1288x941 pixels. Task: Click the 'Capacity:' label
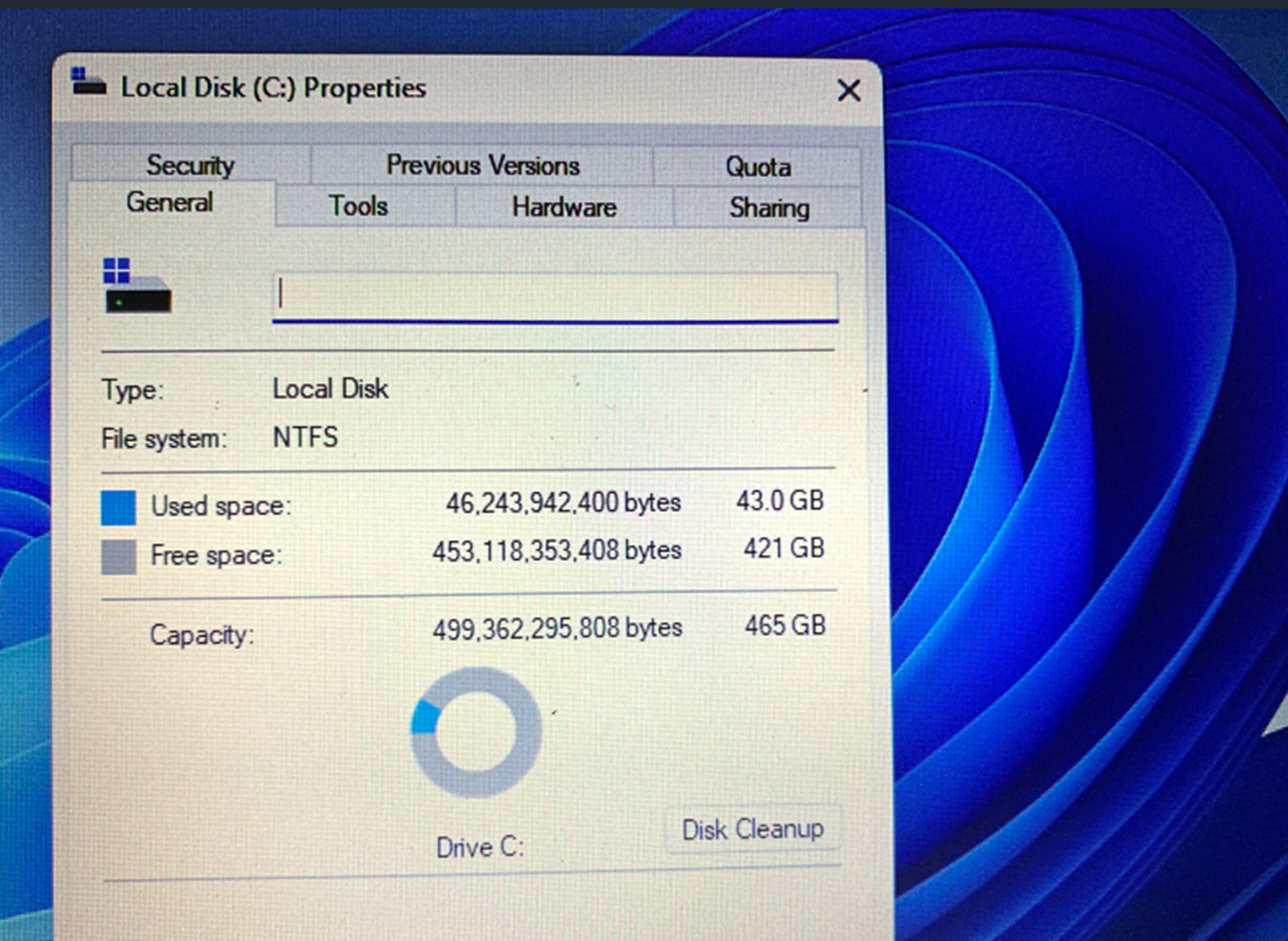click(x=202, y=635)
